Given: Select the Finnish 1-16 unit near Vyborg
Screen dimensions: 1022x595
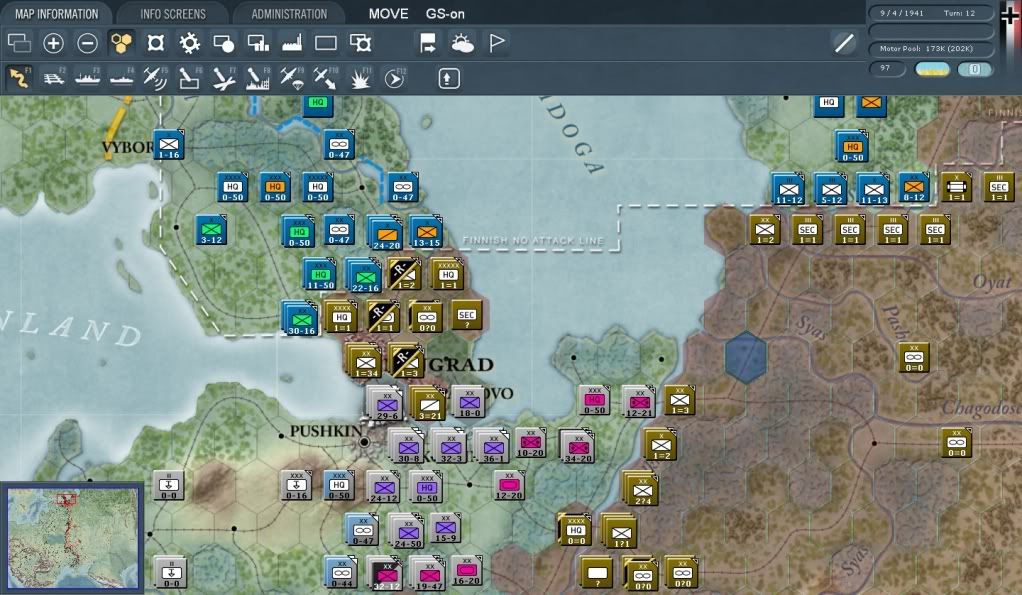Looking at the screenshot, I should click(x=169, y=145).
